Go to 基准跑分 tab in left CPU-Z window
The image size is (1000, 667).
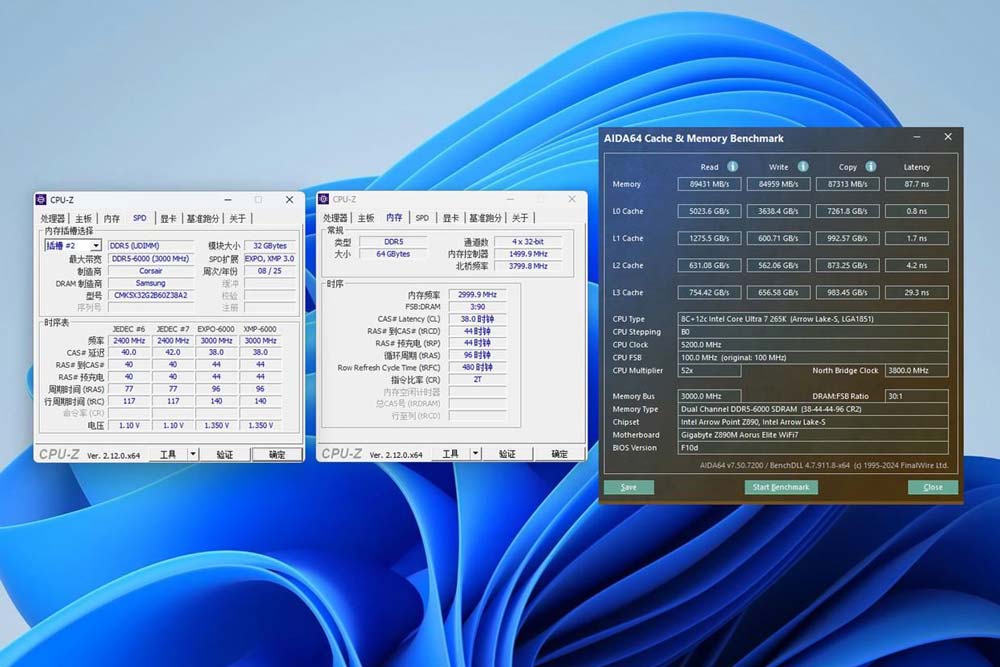coord(203,218)
